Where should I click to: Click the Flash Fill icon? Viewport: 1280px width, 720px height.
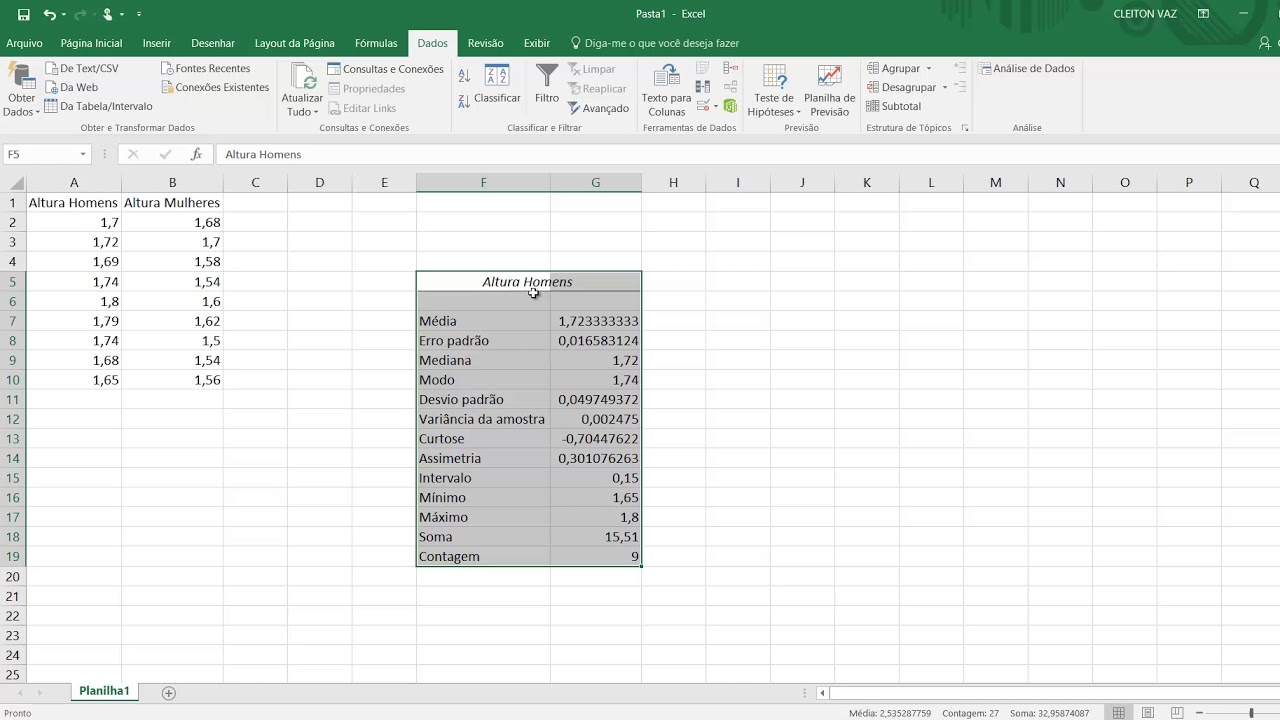(703, 68)
